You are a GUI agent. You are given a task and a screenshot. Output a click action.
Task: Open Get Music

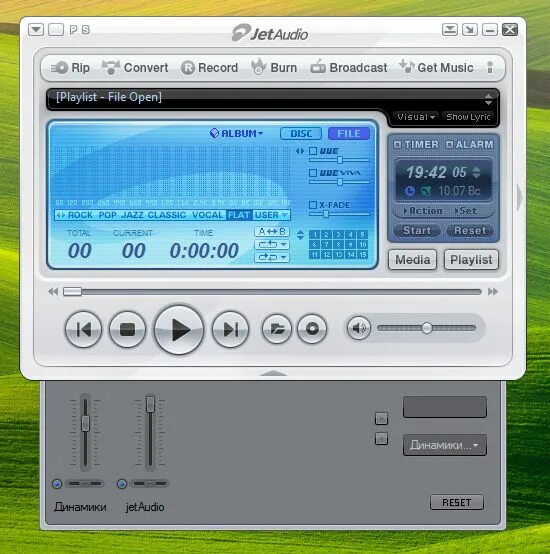(x=436, y=67)
